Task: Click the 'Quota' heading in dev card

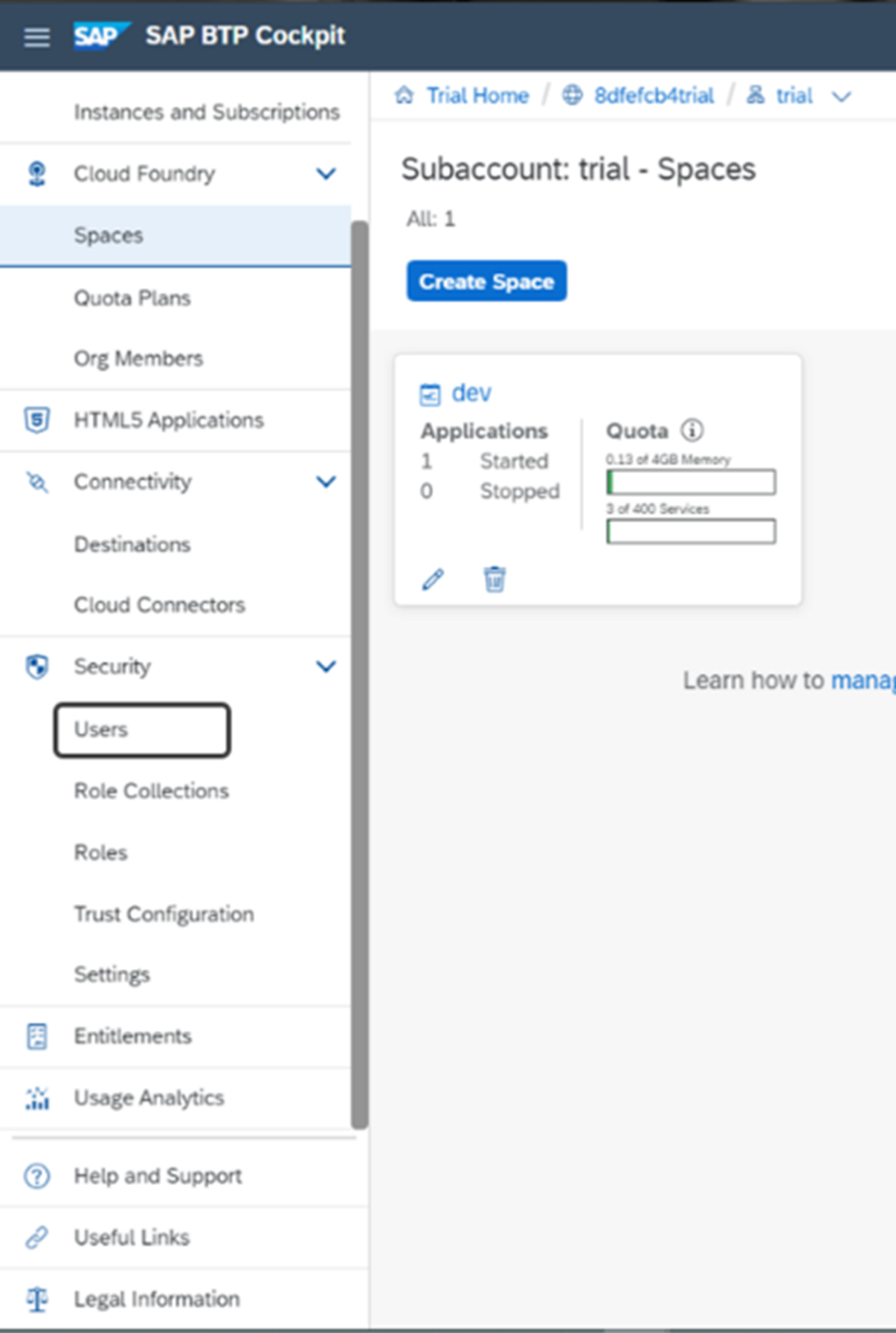Action: 636,431
